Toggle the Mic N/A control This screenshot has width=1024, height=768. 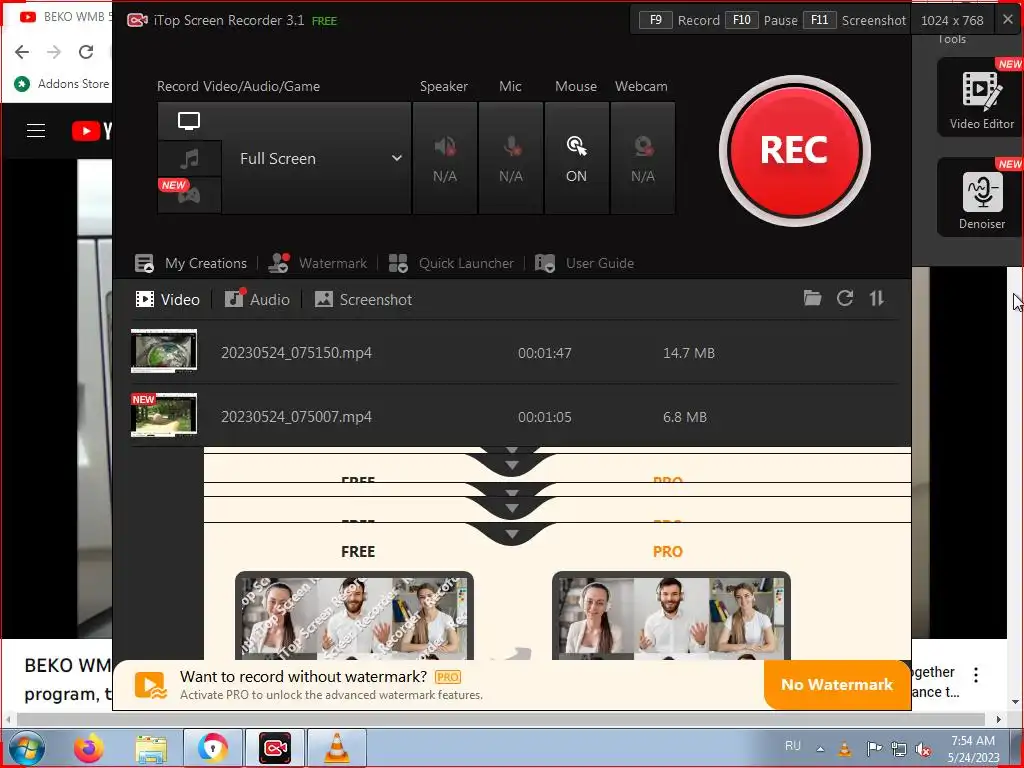coord(511,159)
